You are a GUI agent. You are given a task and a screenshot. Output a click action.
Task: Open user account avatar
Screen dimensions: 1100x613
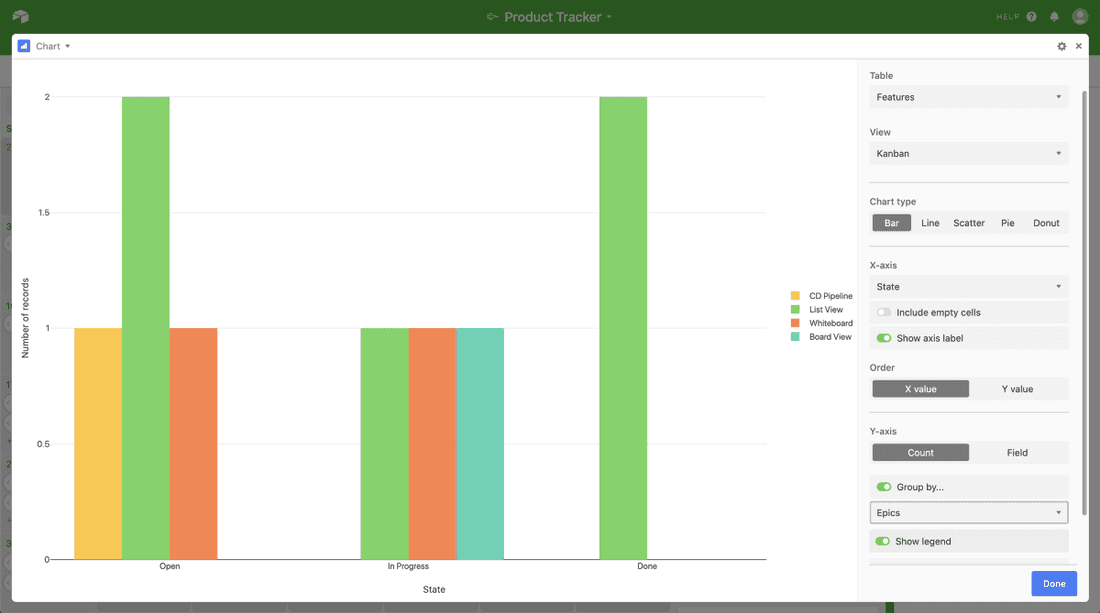coord(1080,17)
